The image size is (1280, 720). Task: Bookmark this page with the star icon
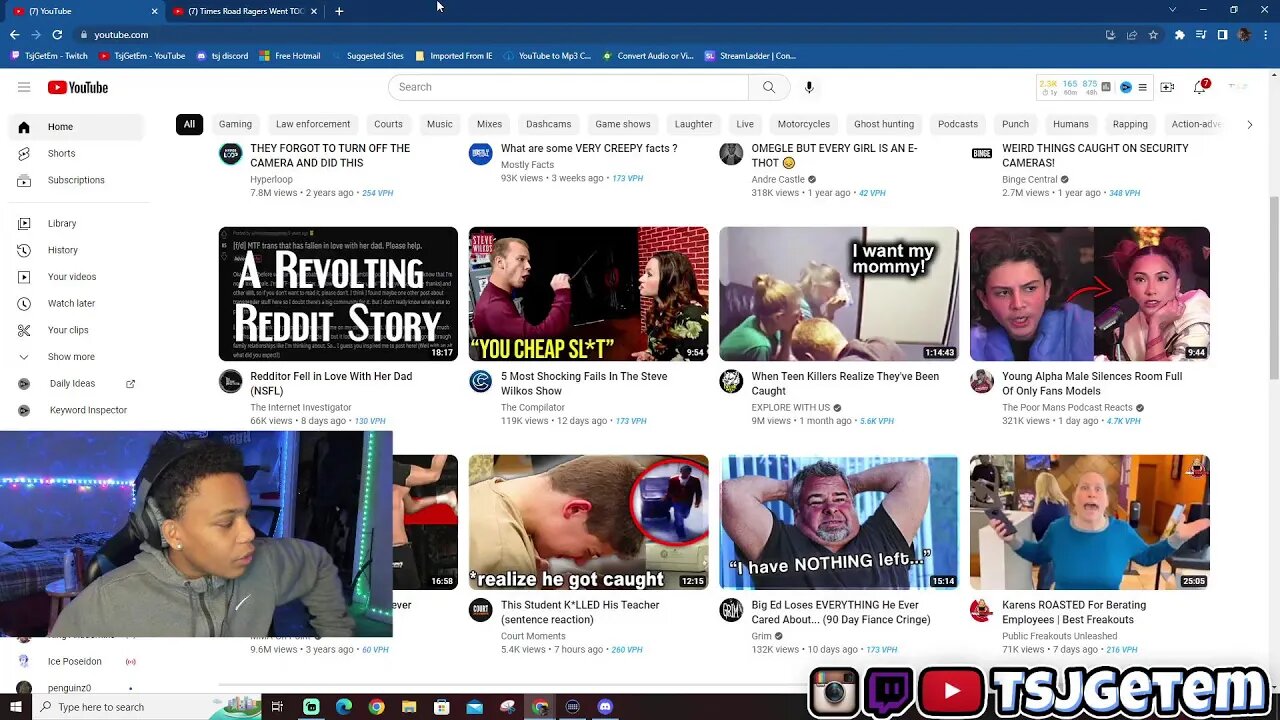pos(1153,35)
